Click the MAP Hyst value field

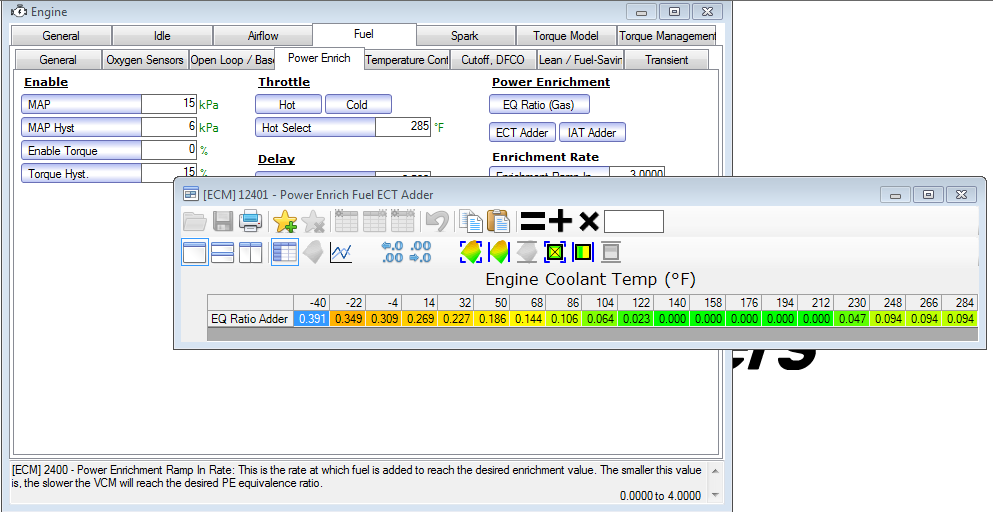click(169, 127)
